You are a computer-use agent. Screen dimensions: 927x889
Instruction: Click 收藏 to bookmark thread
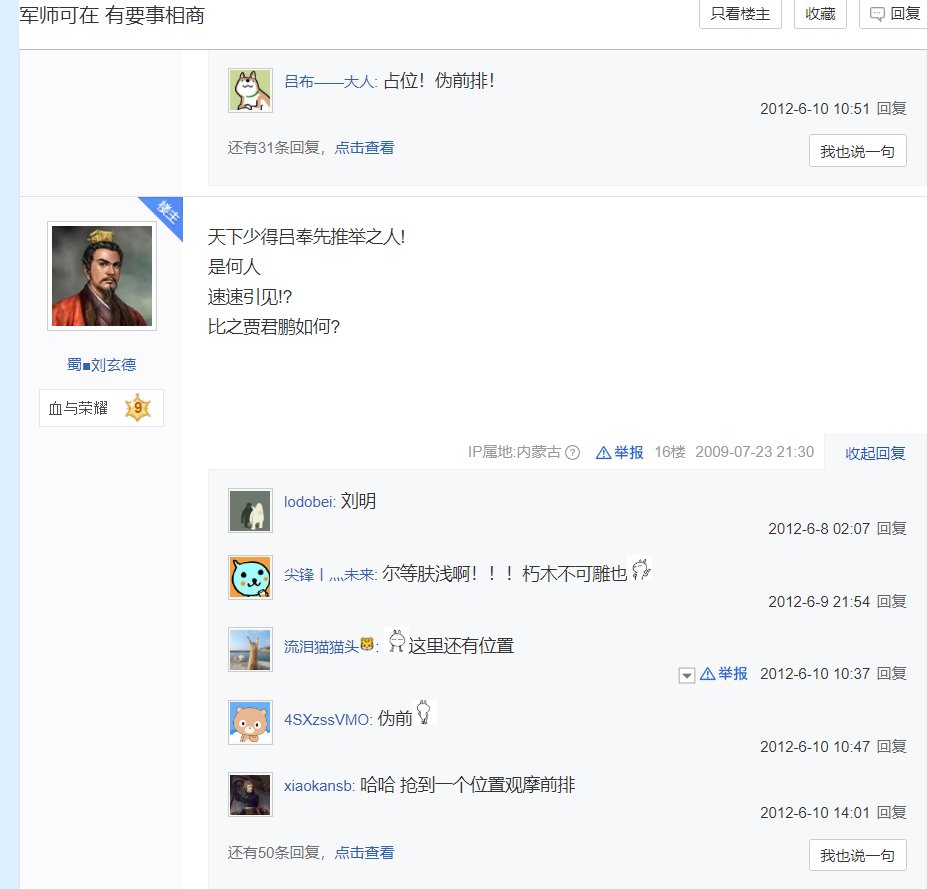820,14
